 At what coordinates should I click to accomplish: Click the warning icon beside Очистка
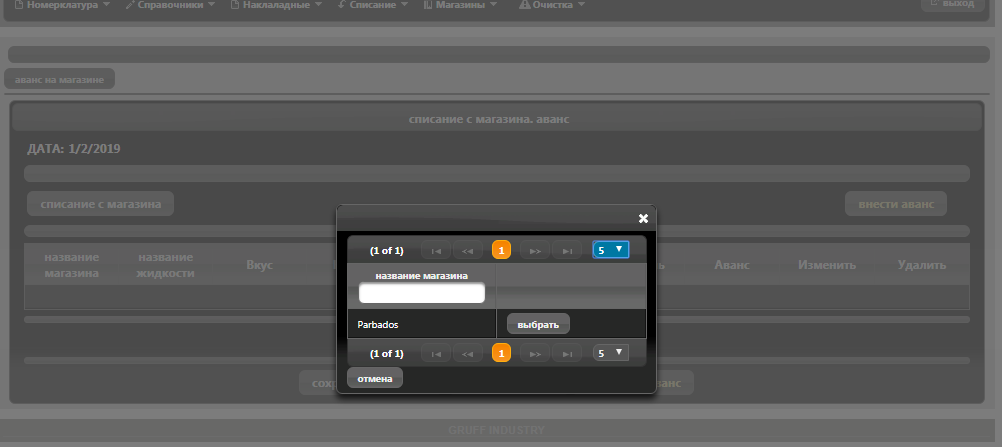[525, 4]
